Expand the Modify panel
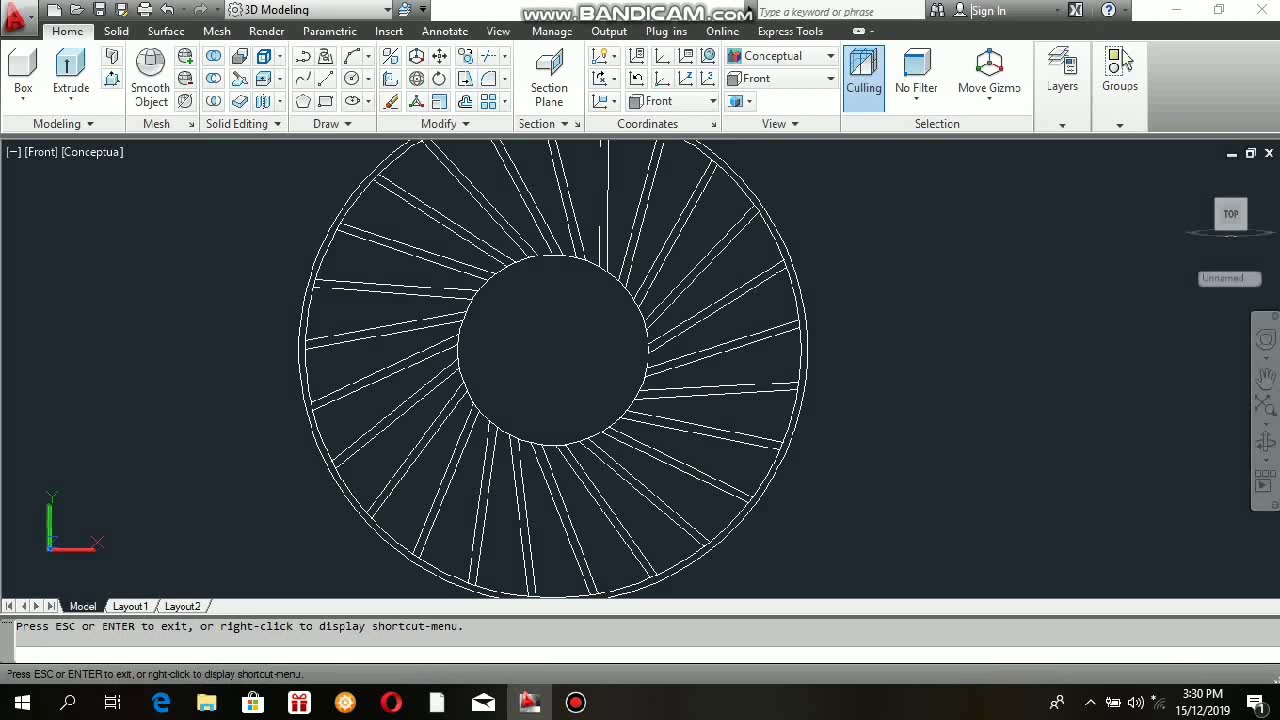The width and height of the screenshot is (1280, 720). (445, 124)
